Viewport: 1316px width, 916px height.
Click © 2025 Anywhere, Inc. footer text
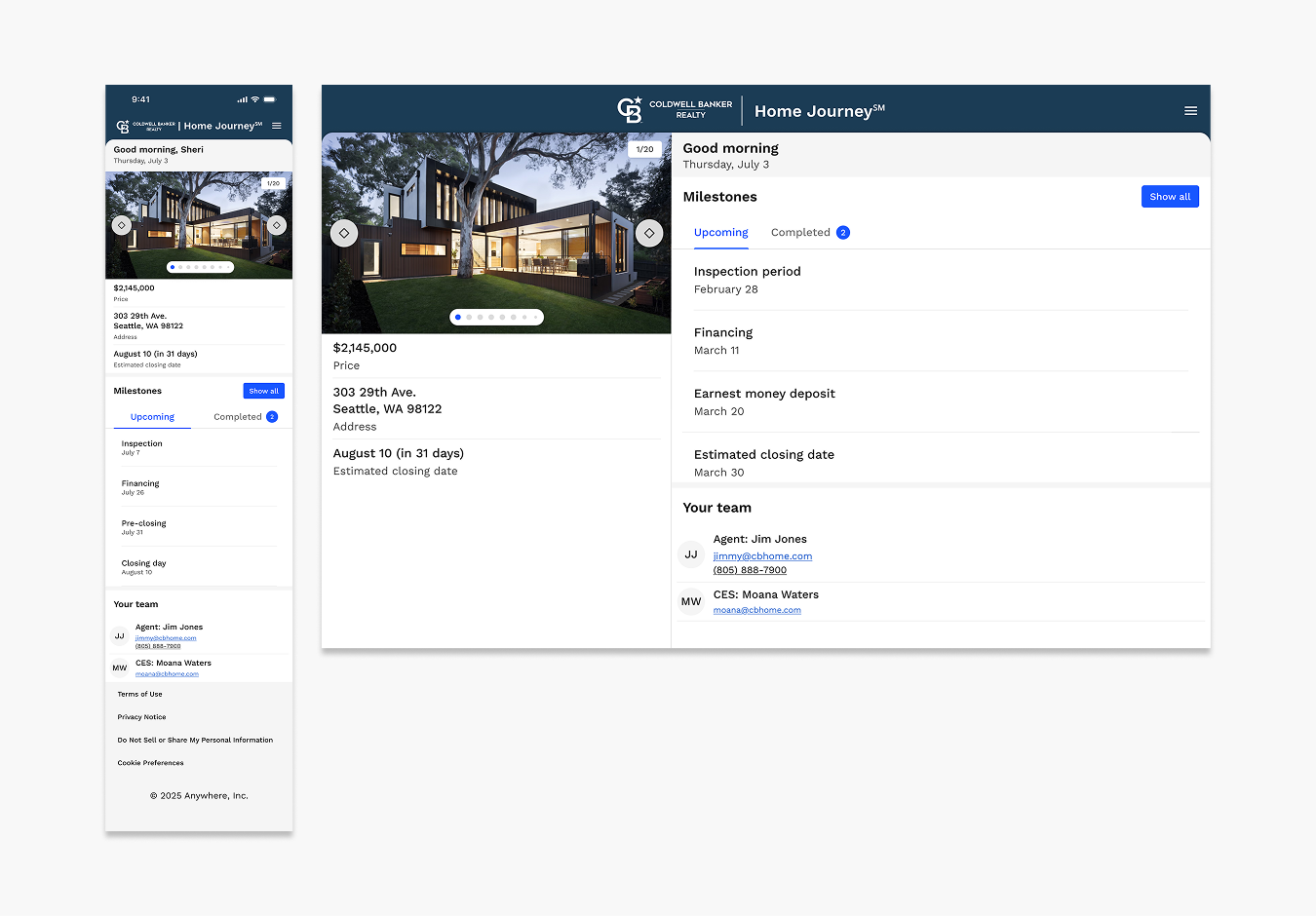[x=199, y=796]
